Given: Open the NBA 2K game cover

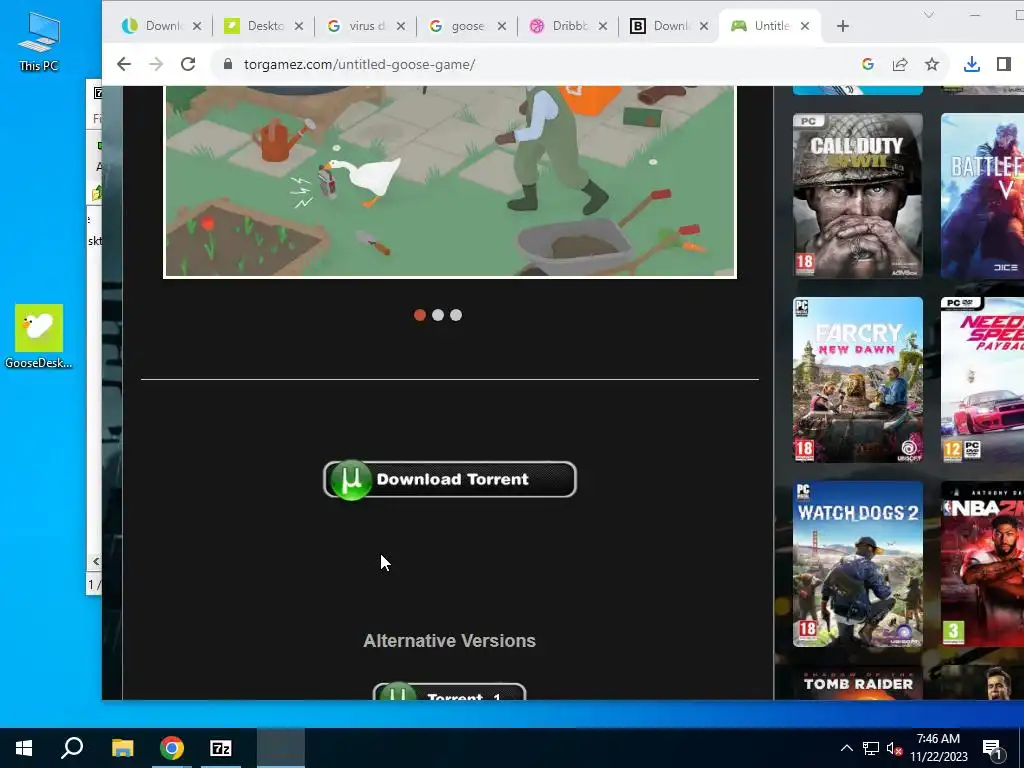Looking at the screenshot, I should tap(982, 564).
